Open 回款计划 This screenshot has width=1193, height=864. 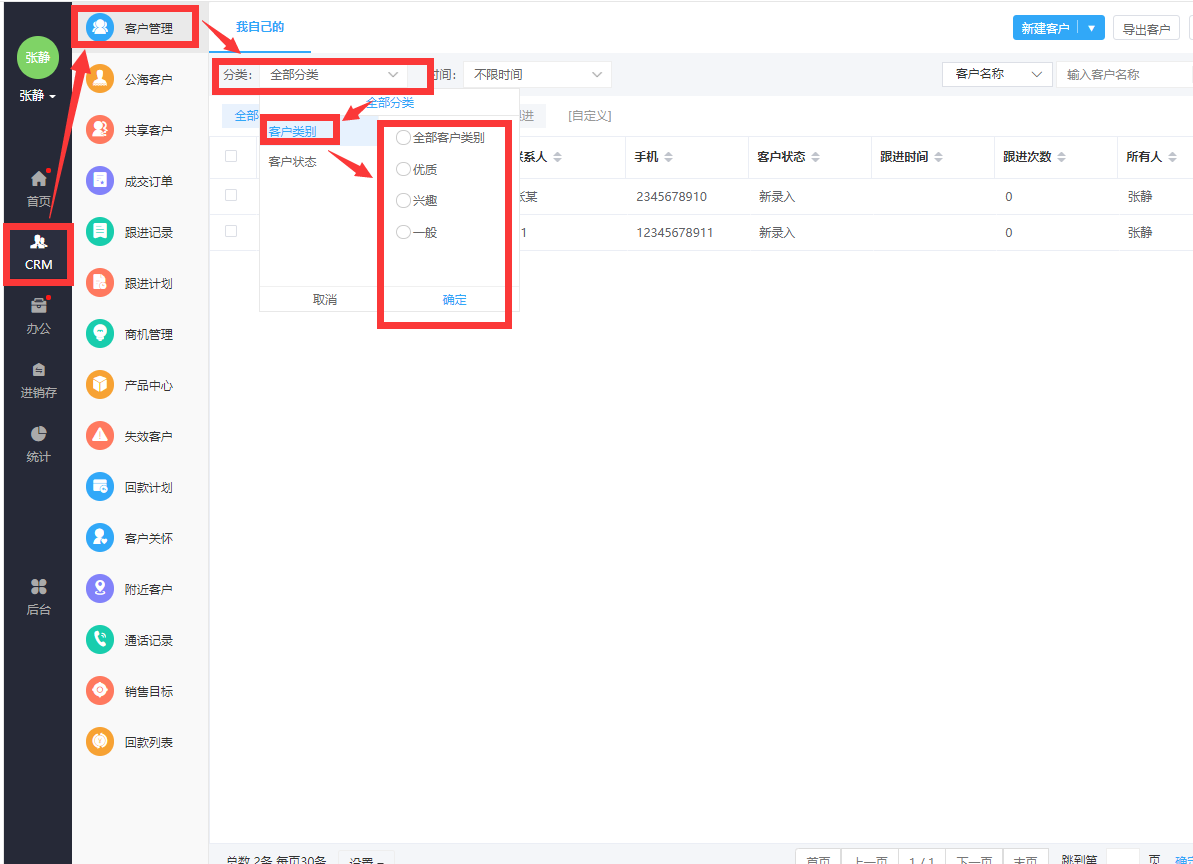click(136, 487)
